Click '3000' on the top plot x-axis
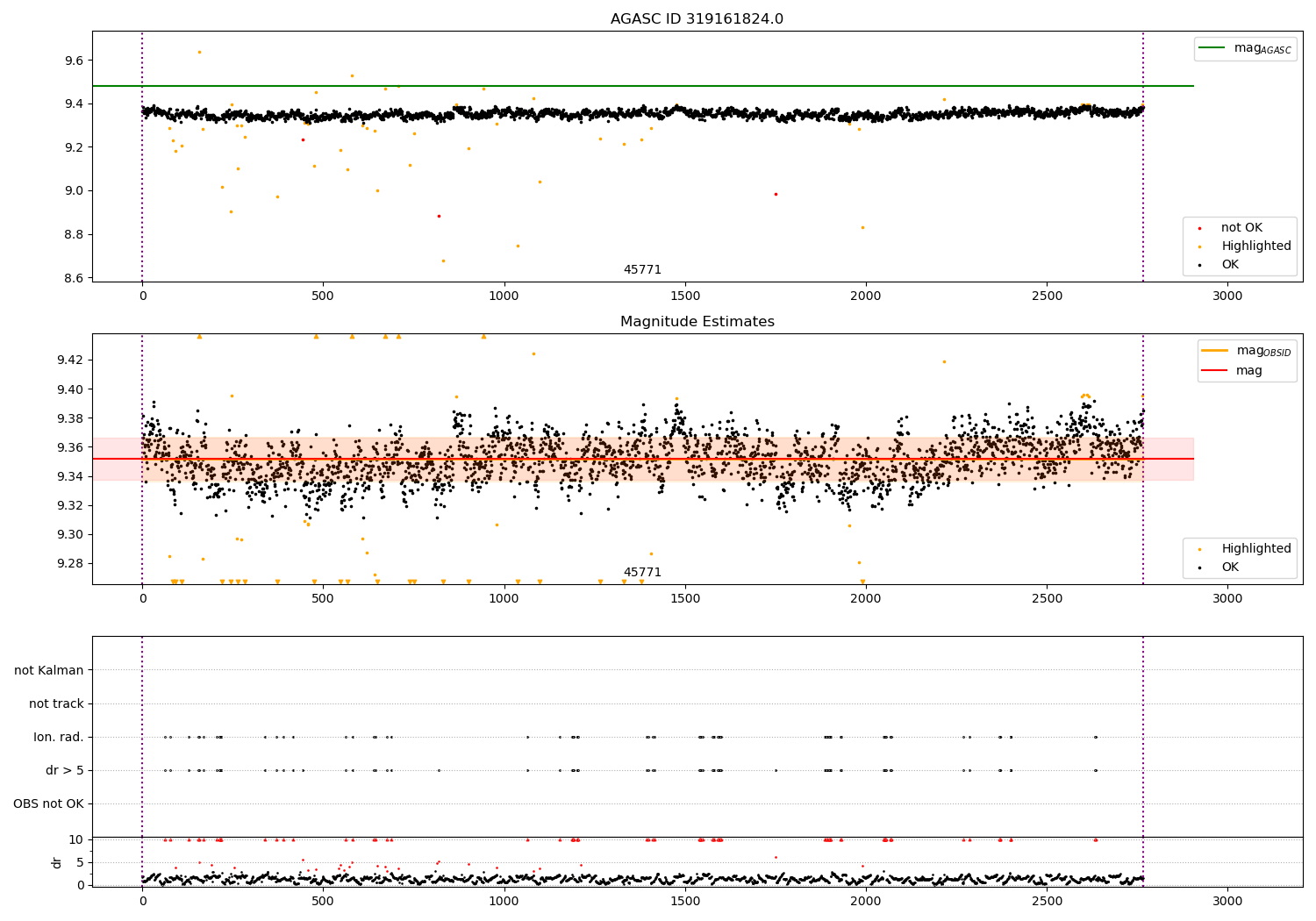The width and height of the screenshot is (1316, 921). (x=1227, y=296)
